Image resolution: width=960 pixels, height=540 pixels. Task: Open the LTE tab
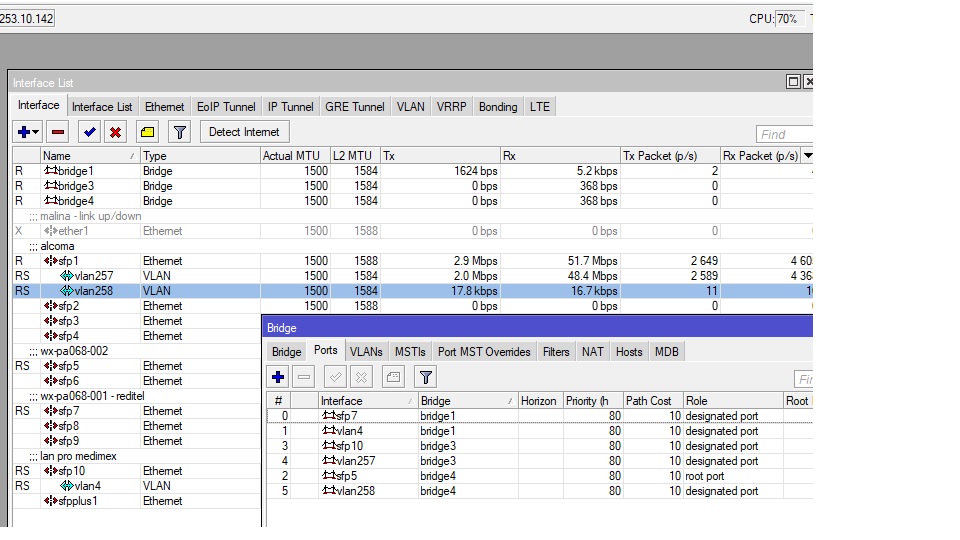click(539, 107)
